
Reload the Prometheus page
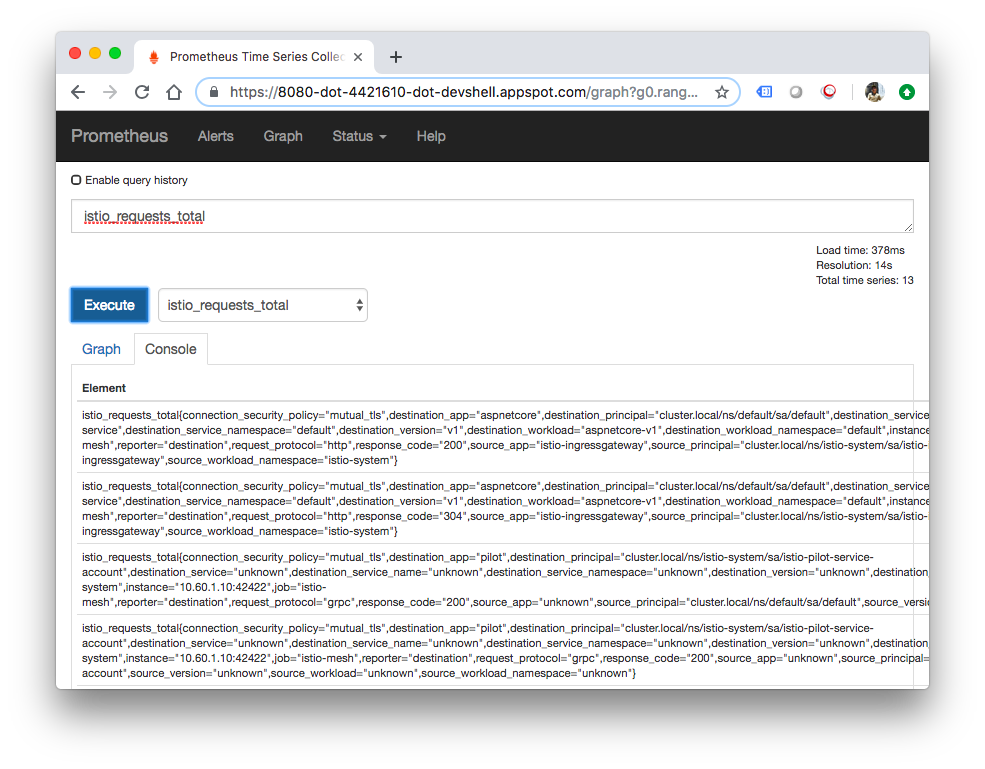142,92
